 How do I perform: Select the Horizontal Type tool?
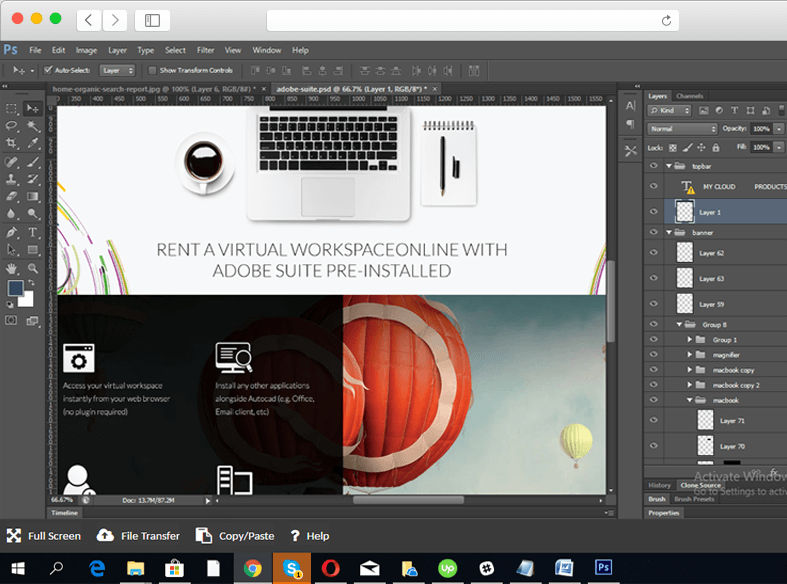click(33, 232)
